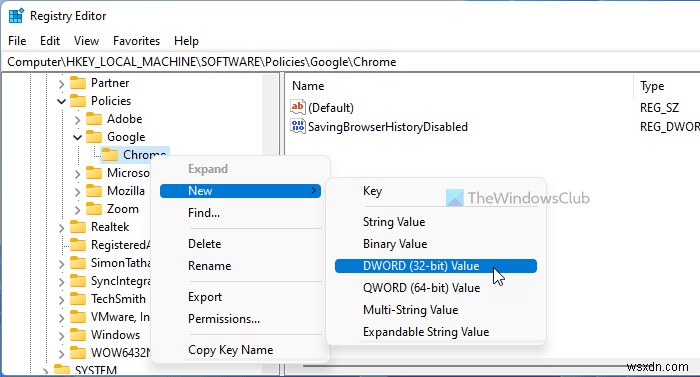
Task: Choose Find... from the context menu
Action: click(x=240, y=213)
